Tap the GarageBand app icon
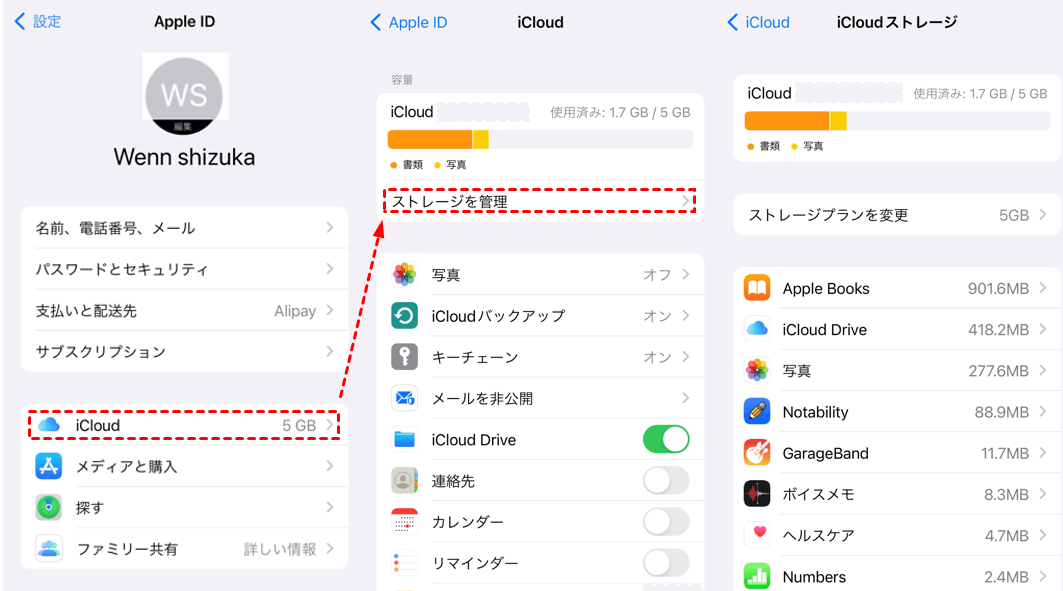Screen dimensions: 1063x591 757,453
